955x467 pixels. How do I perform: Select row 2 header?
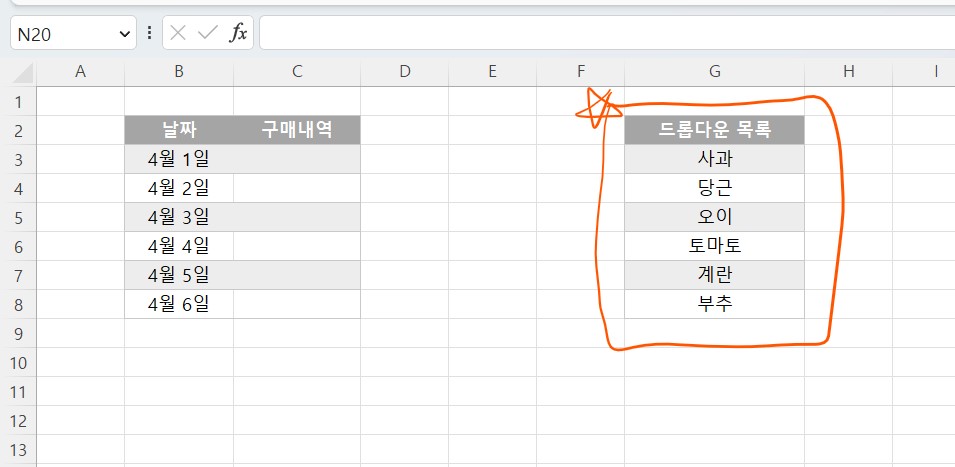18,130
